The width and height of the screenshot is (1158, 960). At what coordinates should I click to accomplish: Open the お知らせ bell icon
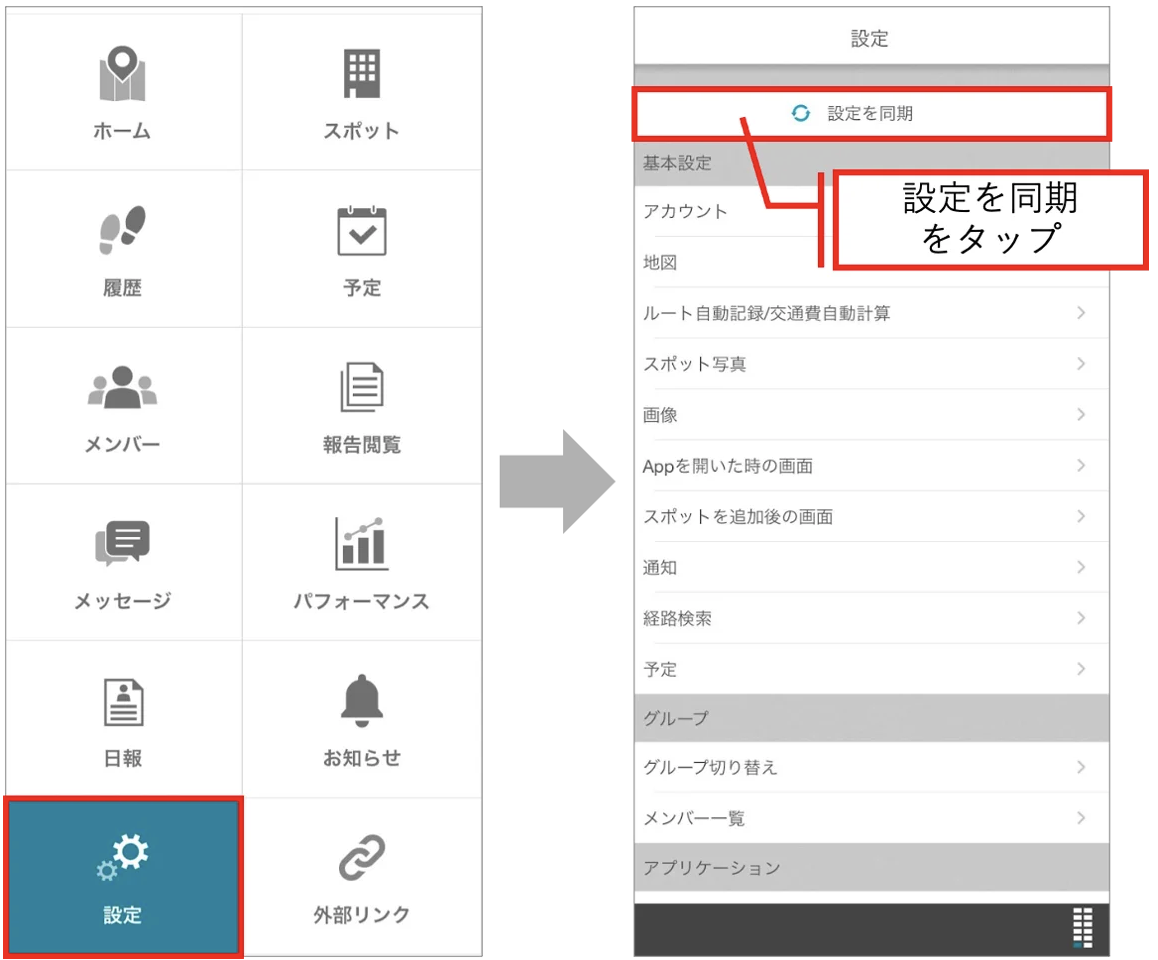point(362,700)
